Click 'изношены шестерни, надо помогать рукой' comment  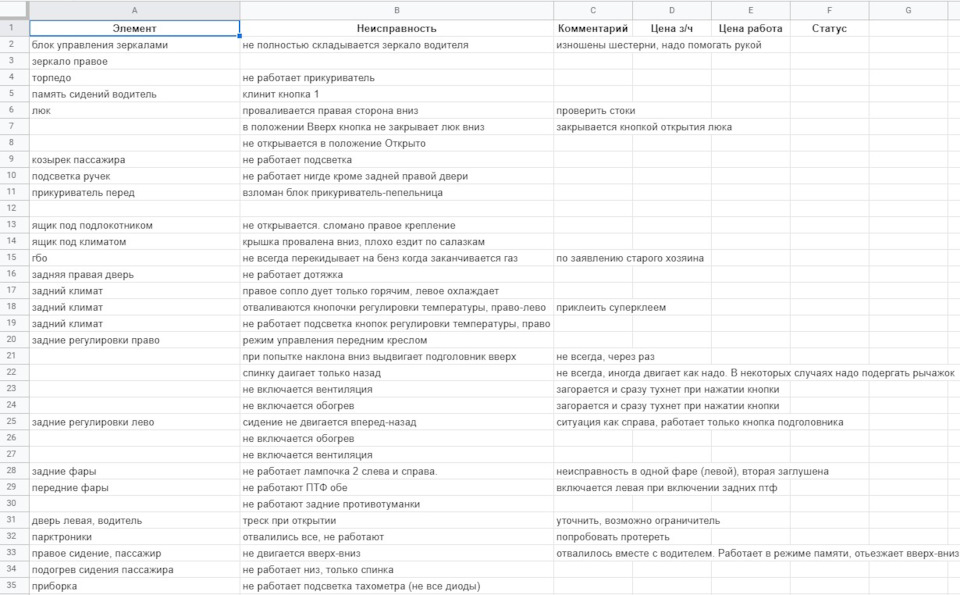coord(659,45)
